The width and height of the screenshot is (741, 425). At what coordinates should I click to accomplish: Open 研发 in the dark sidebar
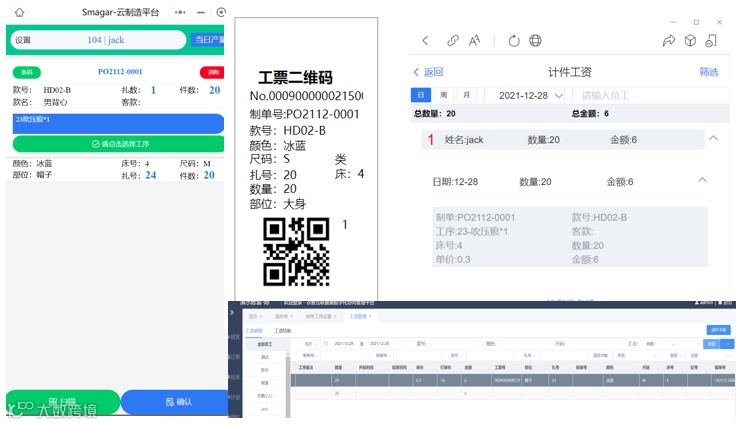coord(235,337)
